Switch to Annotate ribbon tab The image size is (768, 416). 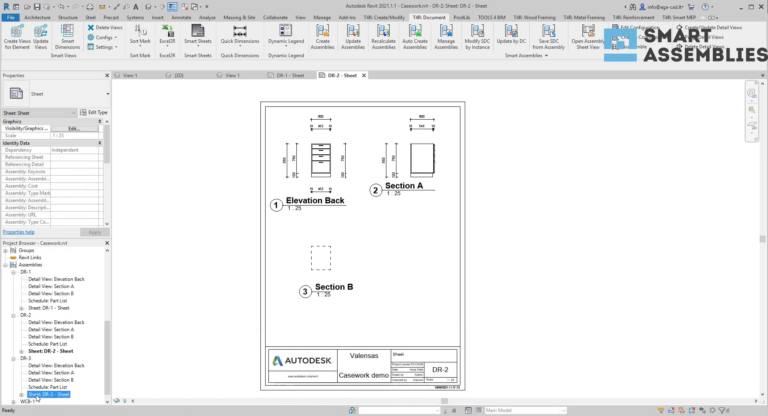coord(181,17)
